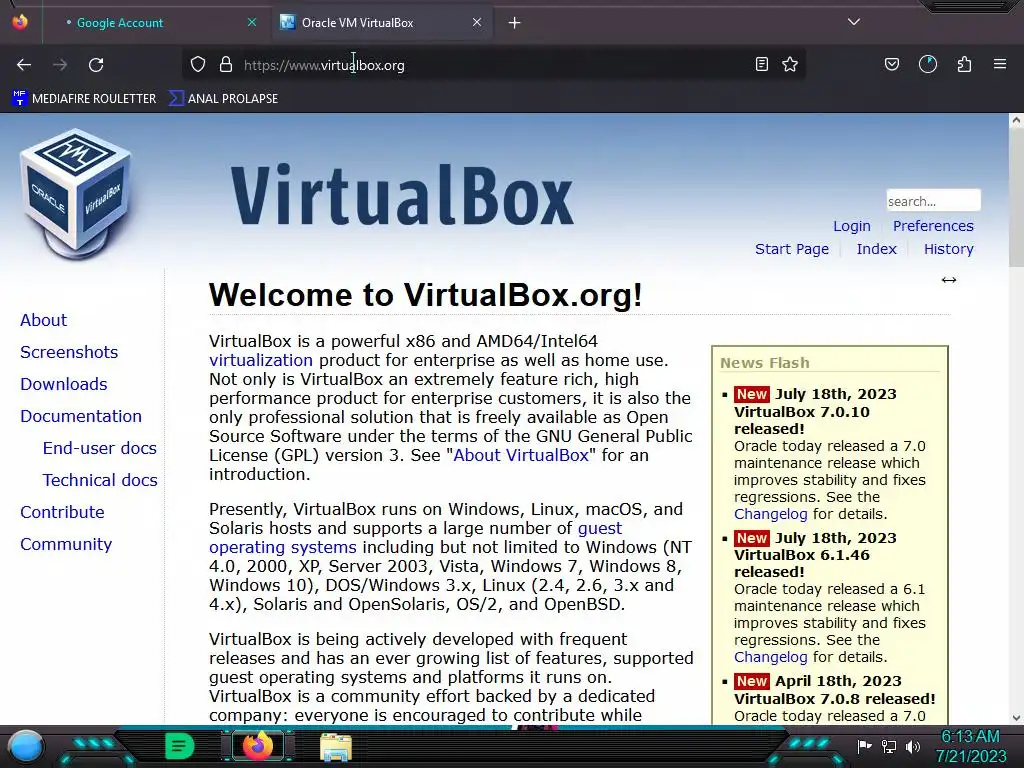
Task: Follow the About VirtualBox inline link
Action: coord(521,455)
